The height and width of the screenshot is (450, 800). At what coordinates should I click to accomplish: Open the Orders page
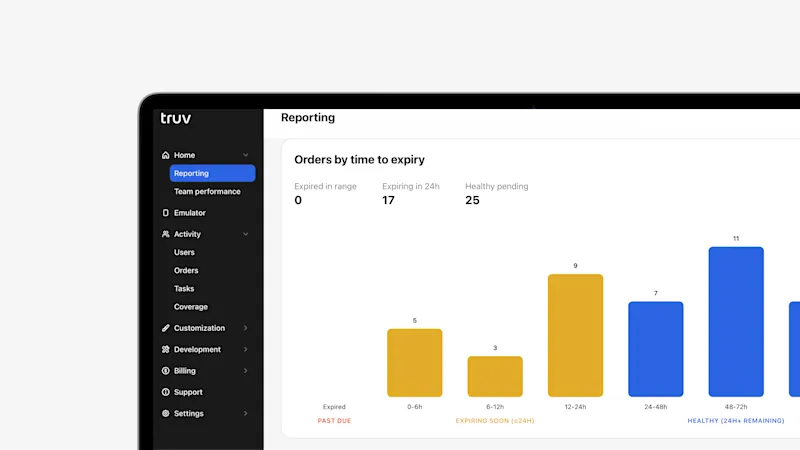pyautogui.click(x=186, y=271)
